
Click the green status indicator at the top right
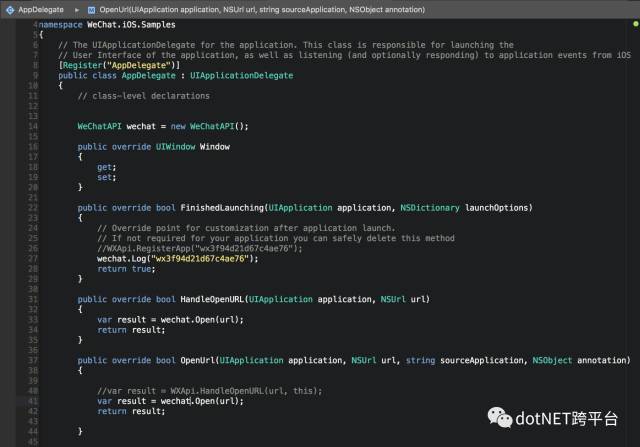[x=636, y=24]
